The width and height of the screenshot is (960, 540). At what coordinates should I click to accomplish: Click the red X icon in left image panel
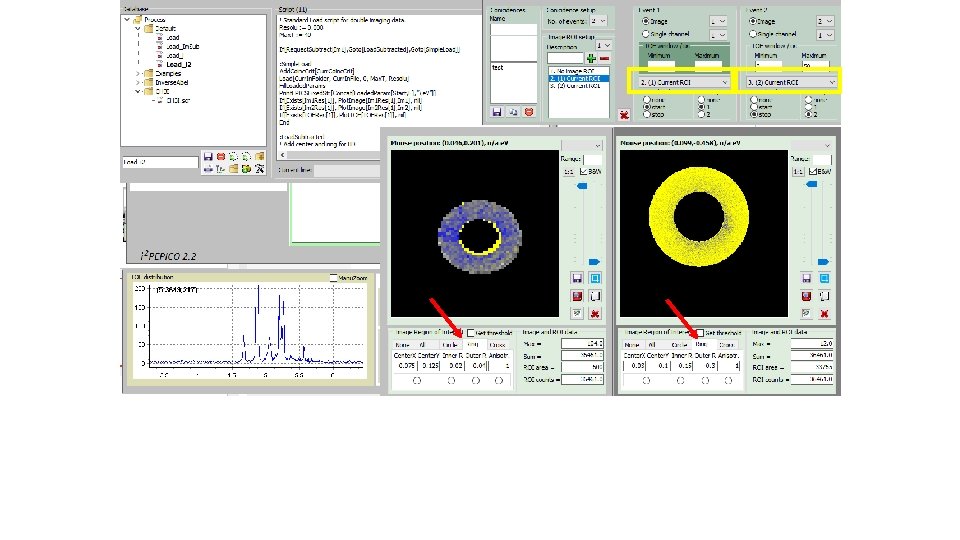pyautogui.click(x=594, y=313)
